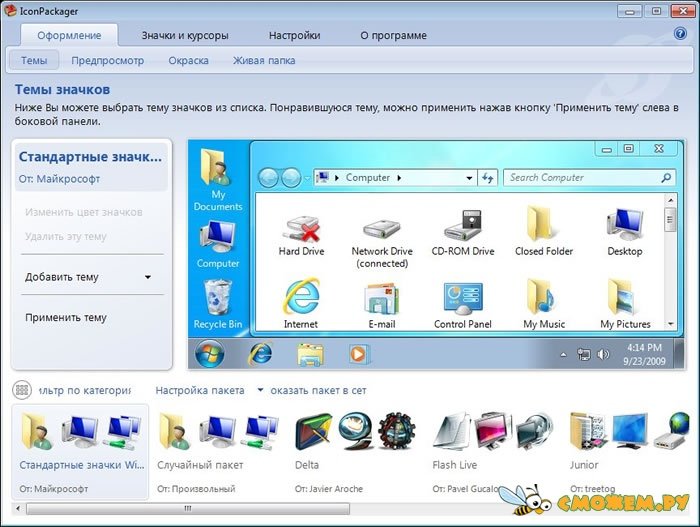Click the Recycle Bin icon in preview

click(x=217, y=299)
